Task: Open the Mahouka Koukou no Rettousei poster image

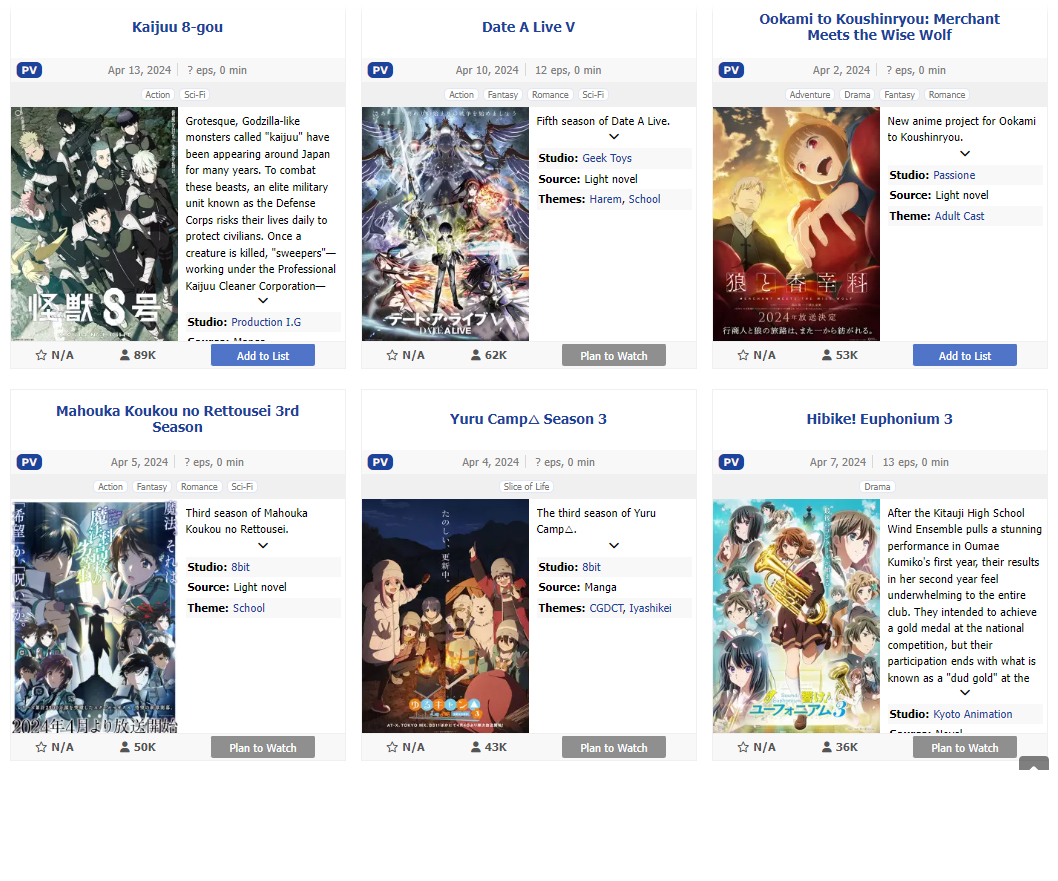Action: [94, 616]
